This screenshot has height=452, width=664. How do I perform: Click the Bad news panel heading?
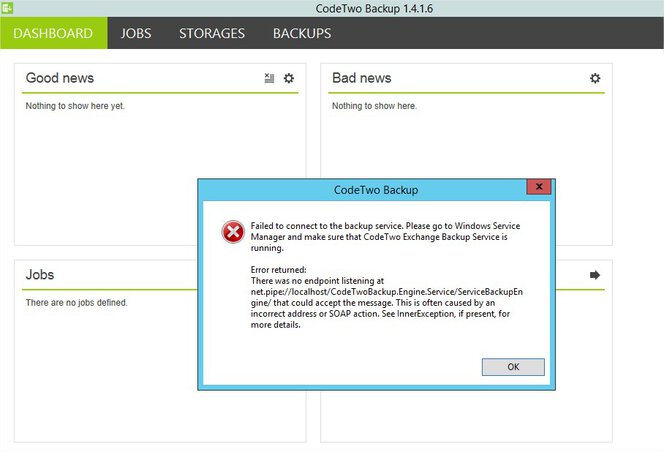click(x=362, y=78)
